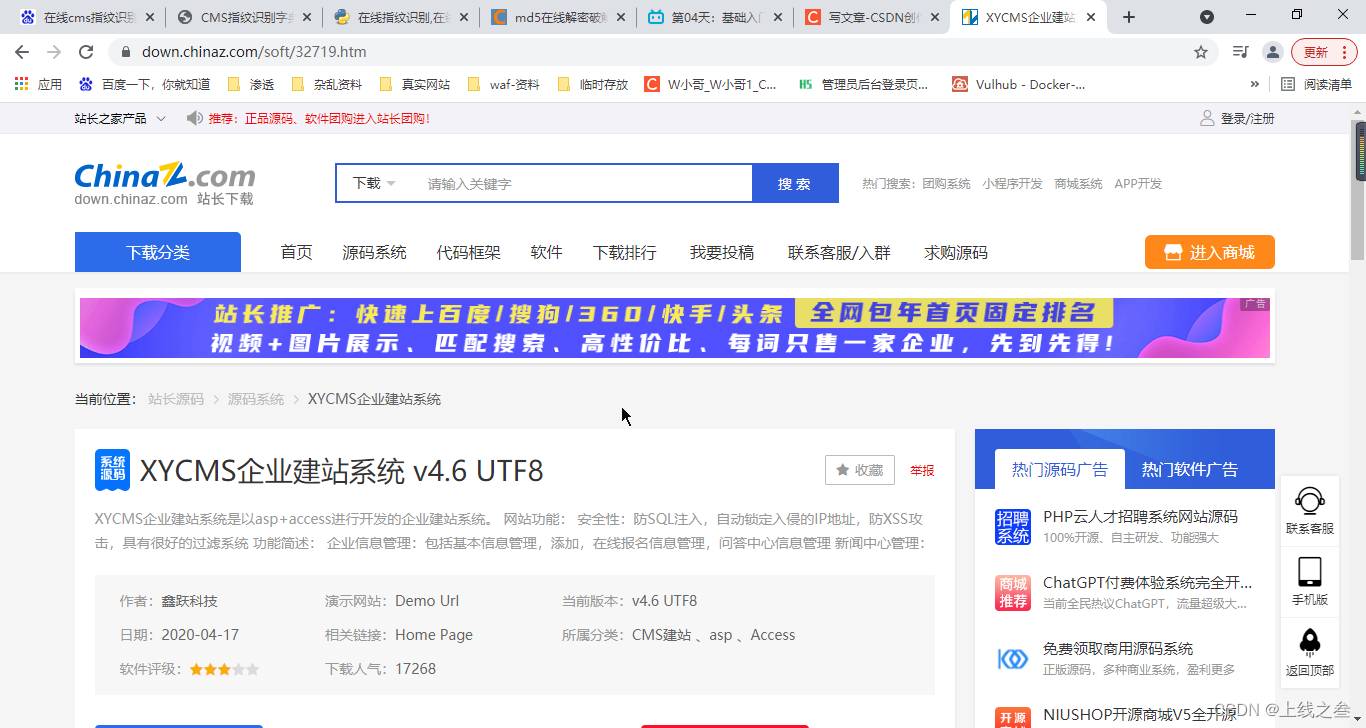Click the 开源 icon next to NIUSHOP
The width and height of the screenshot is (1366, 728).
1013,716
